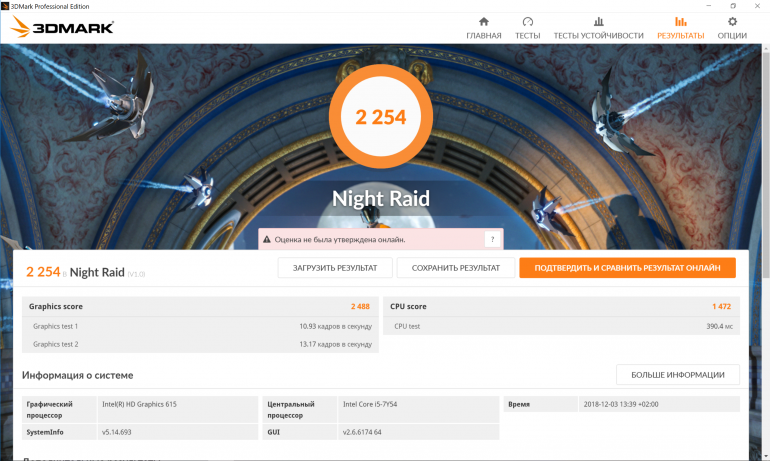Select the CPU score header row
Viewport: 770px width, 461px height.
pyautogui.click(x=560, y=306)
